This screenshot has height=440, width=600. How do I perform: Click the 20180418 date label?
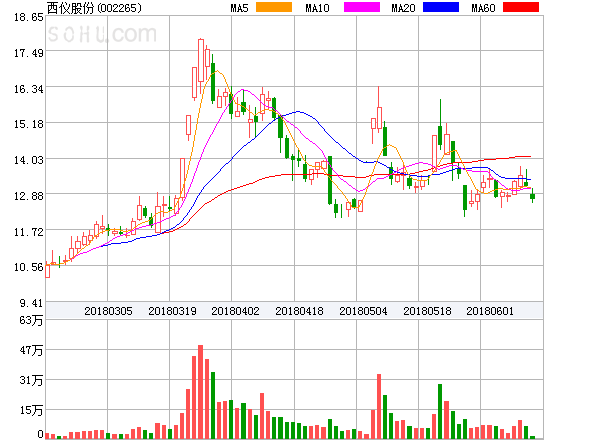299,311
